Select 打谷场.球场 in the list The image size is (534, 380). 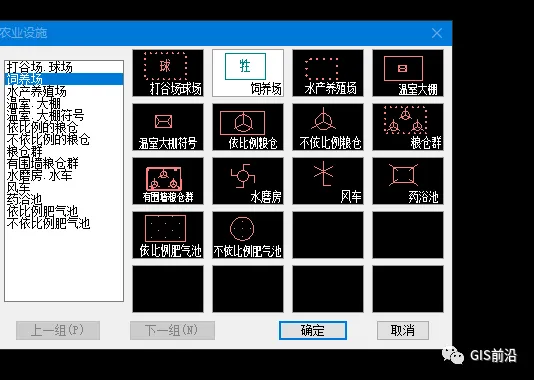[x=64, y=67]
